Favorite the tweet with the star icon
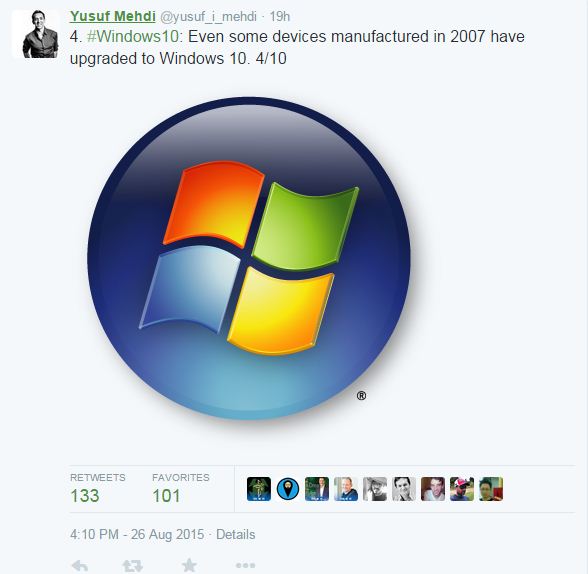The width and height of the screenshot is (588, 574). click(189, 565)
